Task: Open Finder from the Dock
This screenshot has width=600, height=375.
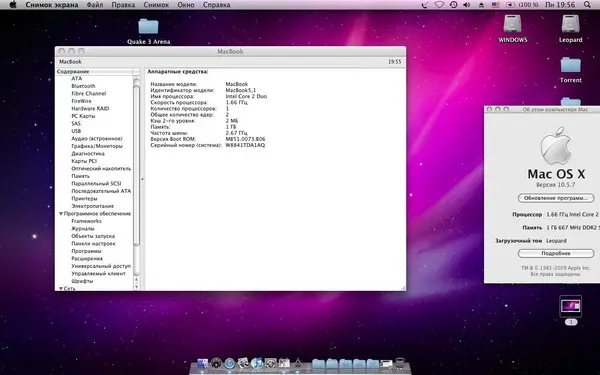Action: pos(202,363)
